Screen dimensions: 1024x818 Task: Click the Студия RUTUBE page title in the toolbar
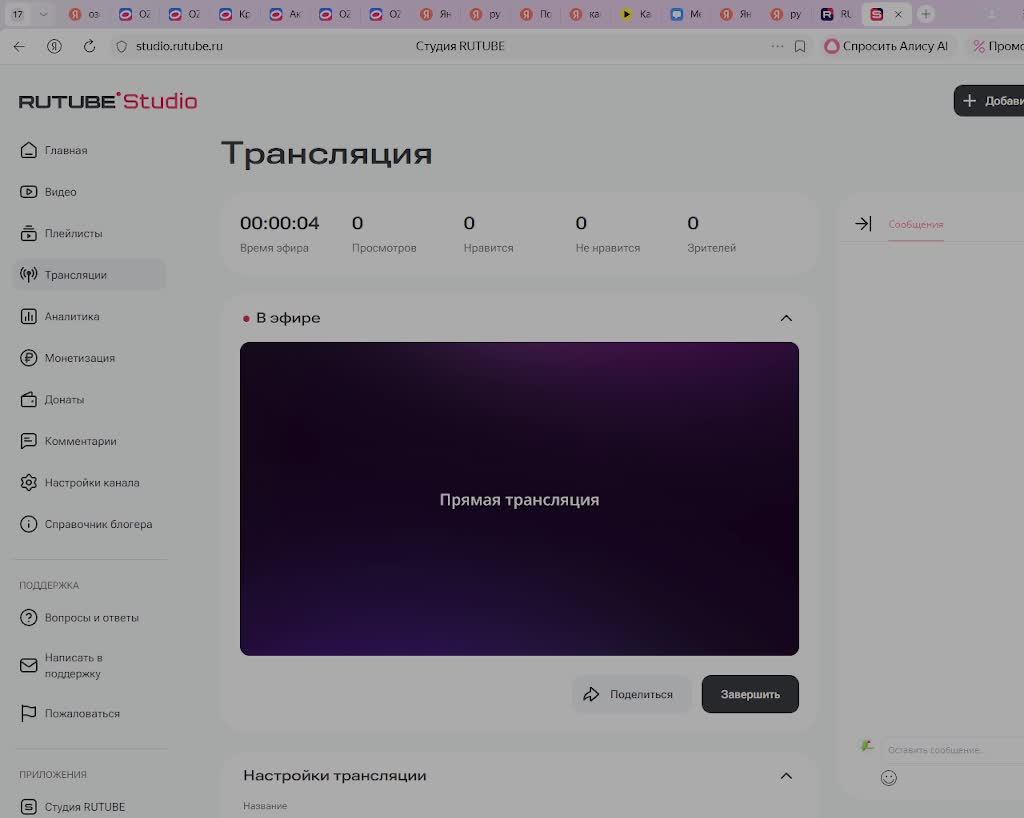pyautogui.click(x=460, y=46)
